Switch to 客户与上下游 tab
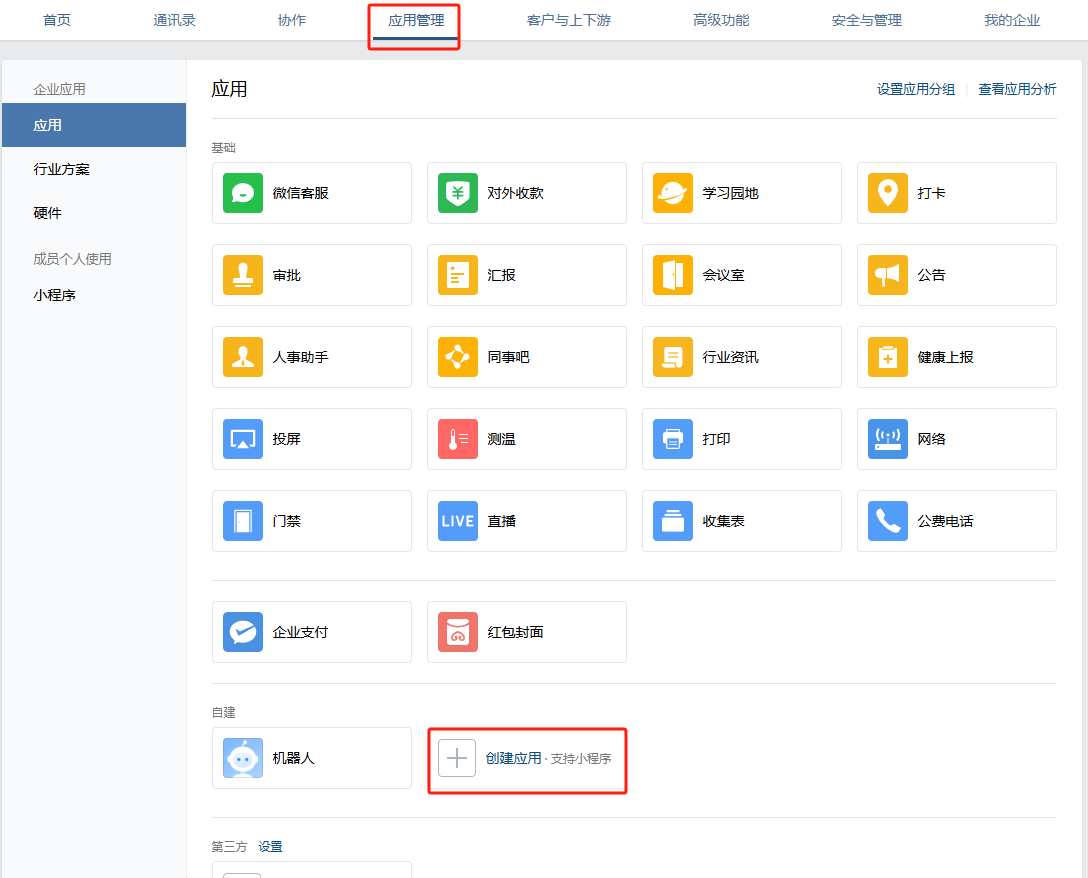 (568, 20)
